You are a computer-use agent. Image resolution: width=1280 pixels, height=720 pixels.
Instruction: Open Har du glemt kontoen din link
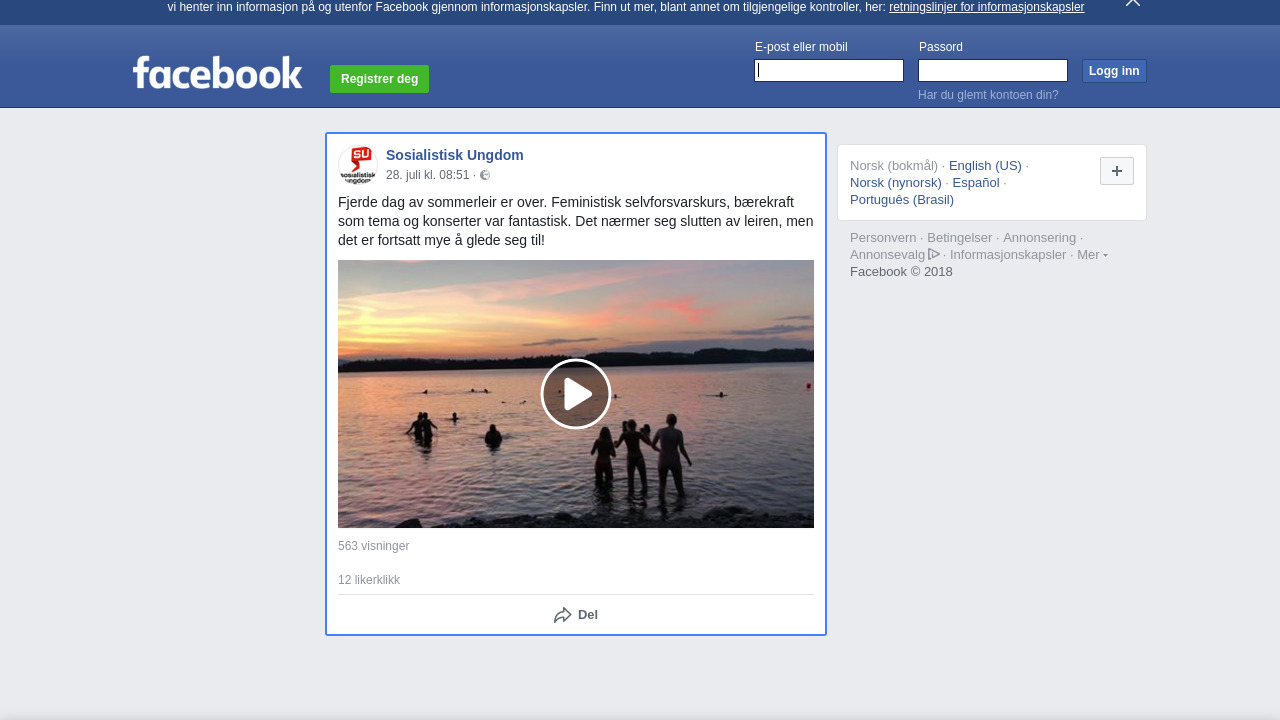click(988, 95)
